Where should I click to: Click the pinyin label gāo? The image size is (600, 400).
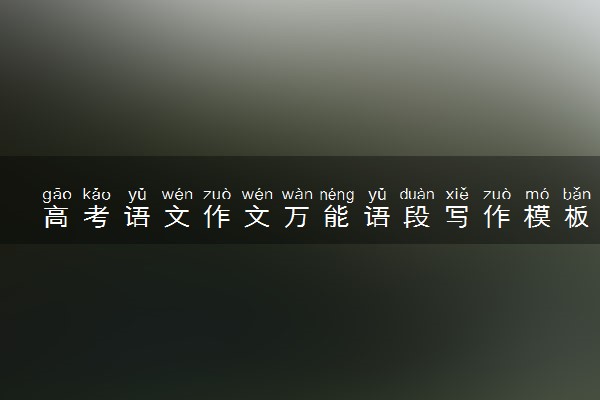pos(57,195)
